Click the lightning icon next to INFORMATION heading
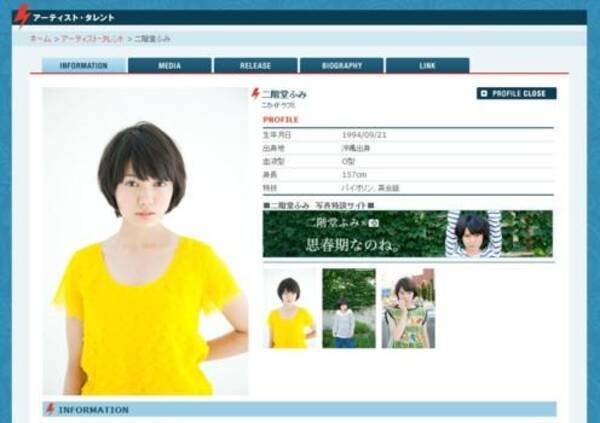This screenshot has height=423, width=600. (50, 409)
